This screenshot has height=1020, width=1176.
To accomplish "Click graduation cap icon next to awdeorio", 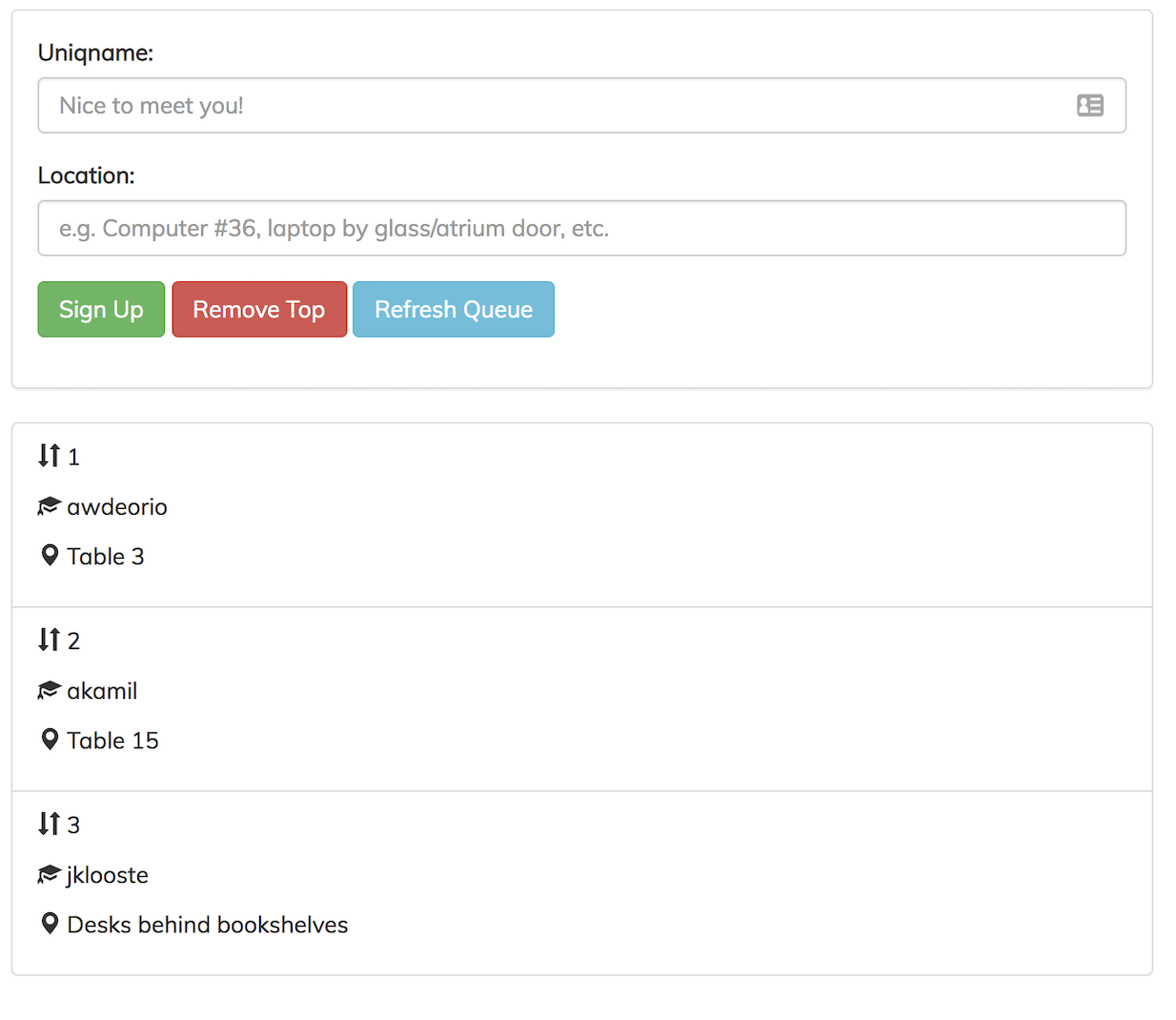I will coord(49,506).
